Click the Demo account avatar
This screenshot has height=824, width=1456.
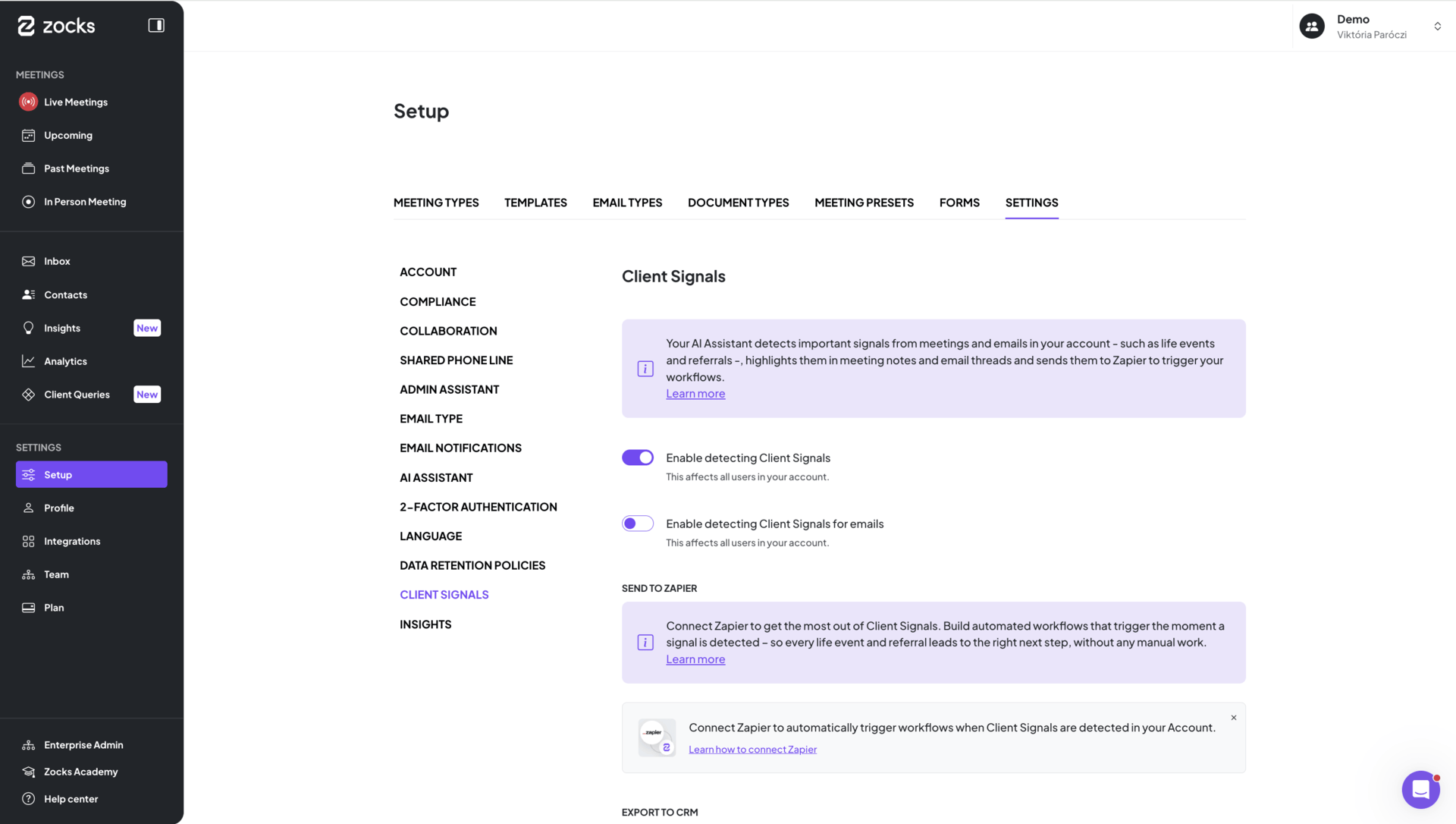[1312, 26]
